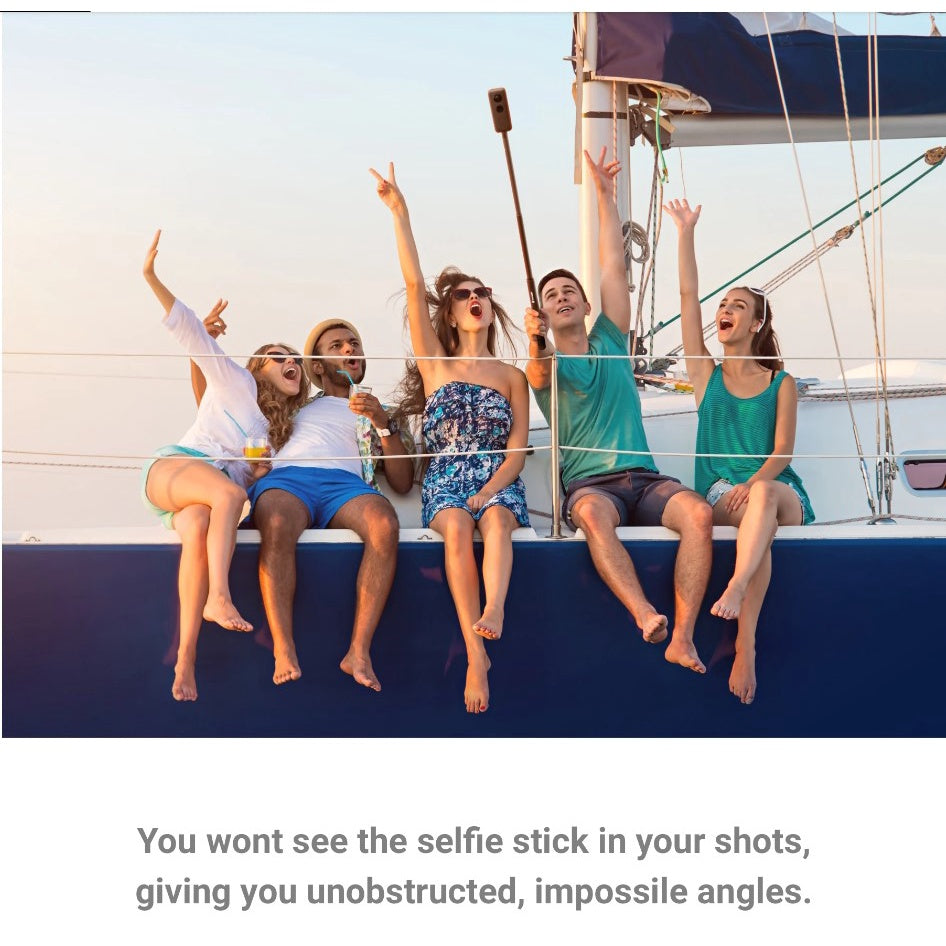Click the 'You wont see the selfie stick' caption line

pos(473,841)
